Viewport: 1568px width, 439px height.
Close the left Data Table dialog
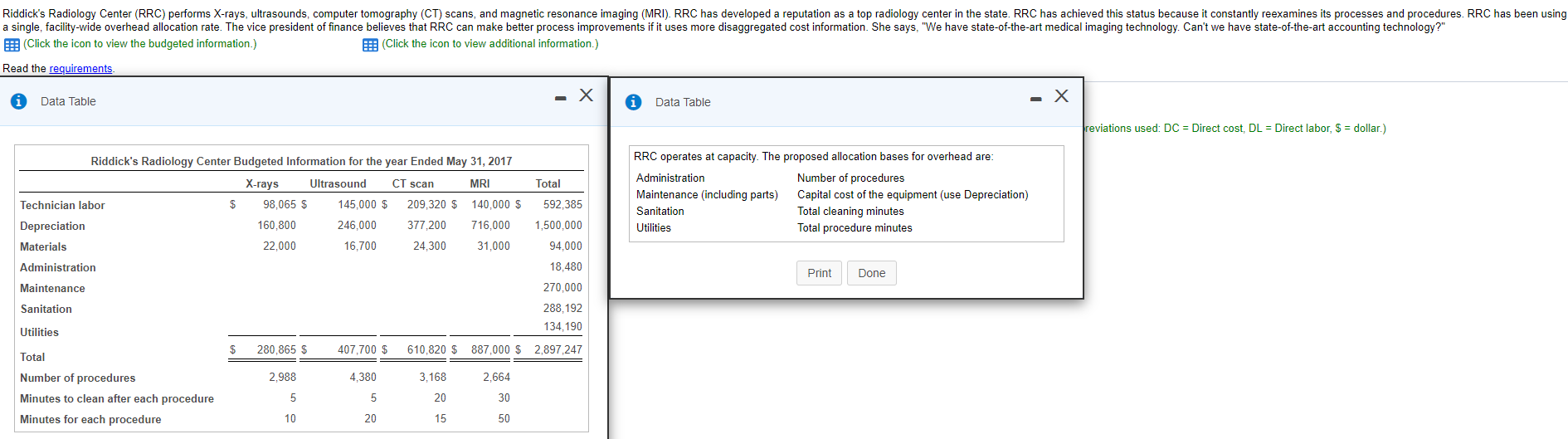pyautogui.click(x=586, y=95)
